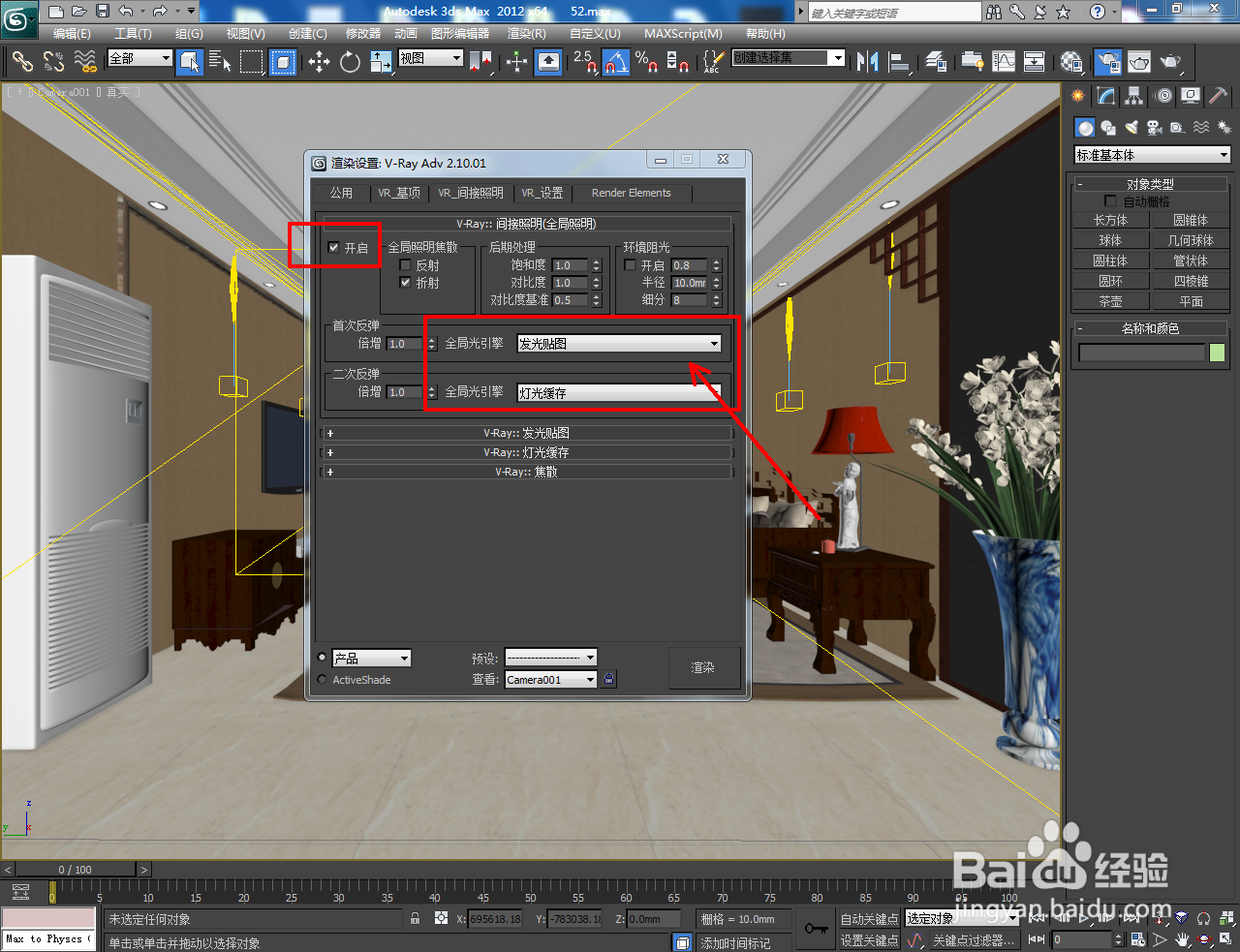Viewport: 1240px width, 952px height.
Task: Expand the V-Ray:: 焦散 rollout
Action: pyautogui.click(x=526, y=472)
